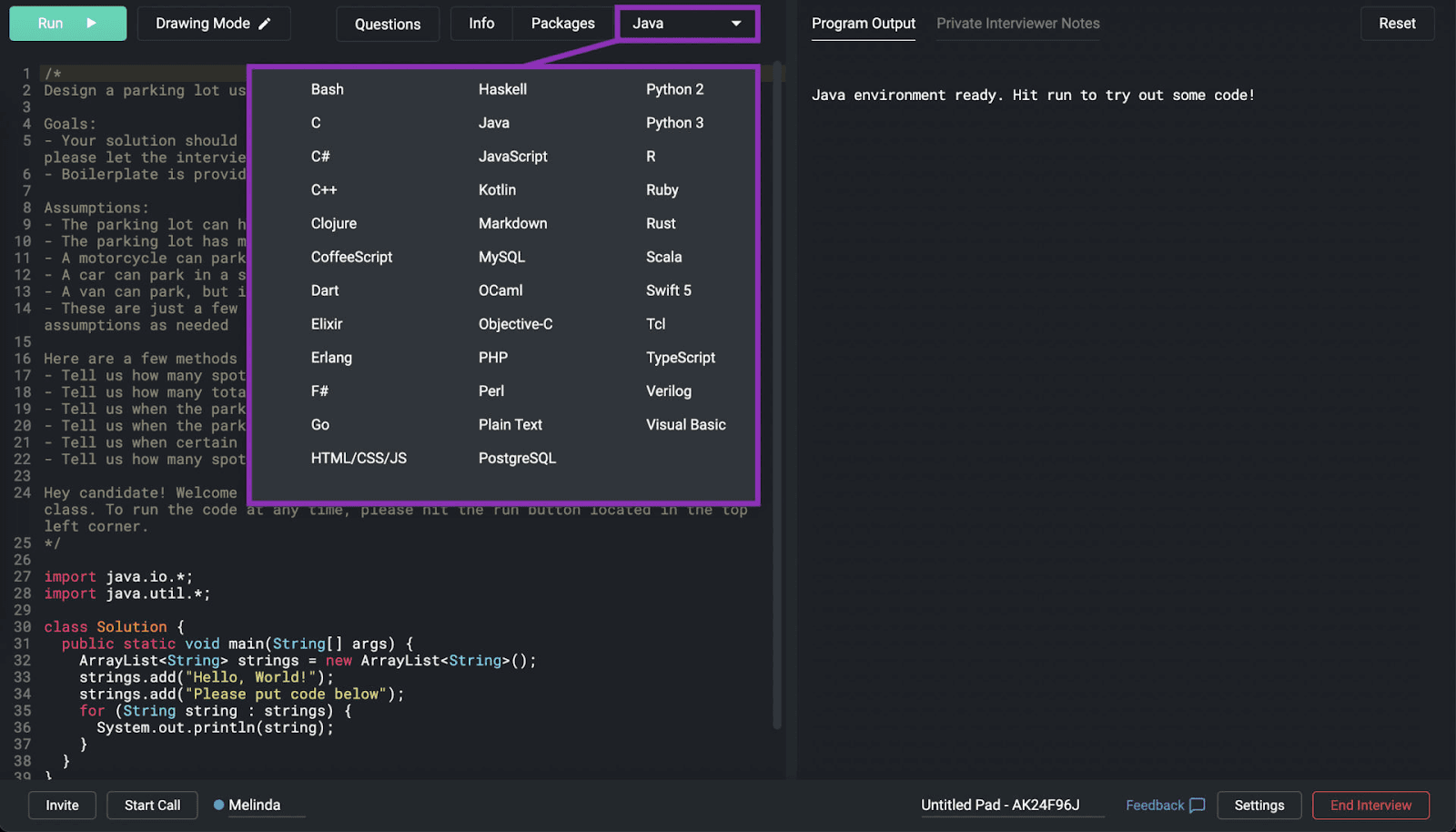This screenshot has height=832, width=1456.
Task: Pick Kotlin from the language list
Action: [x=497, y=190]
